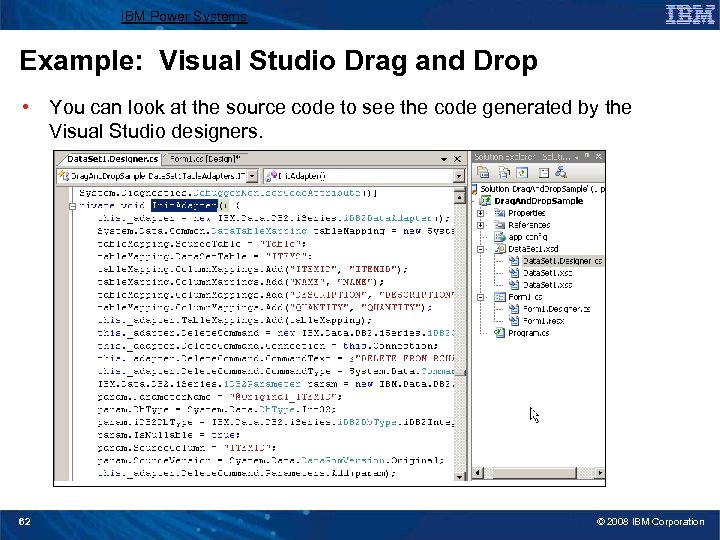Open the members dropdown arrow
Viewport: 720px width, 540px height.
point(458,176)
